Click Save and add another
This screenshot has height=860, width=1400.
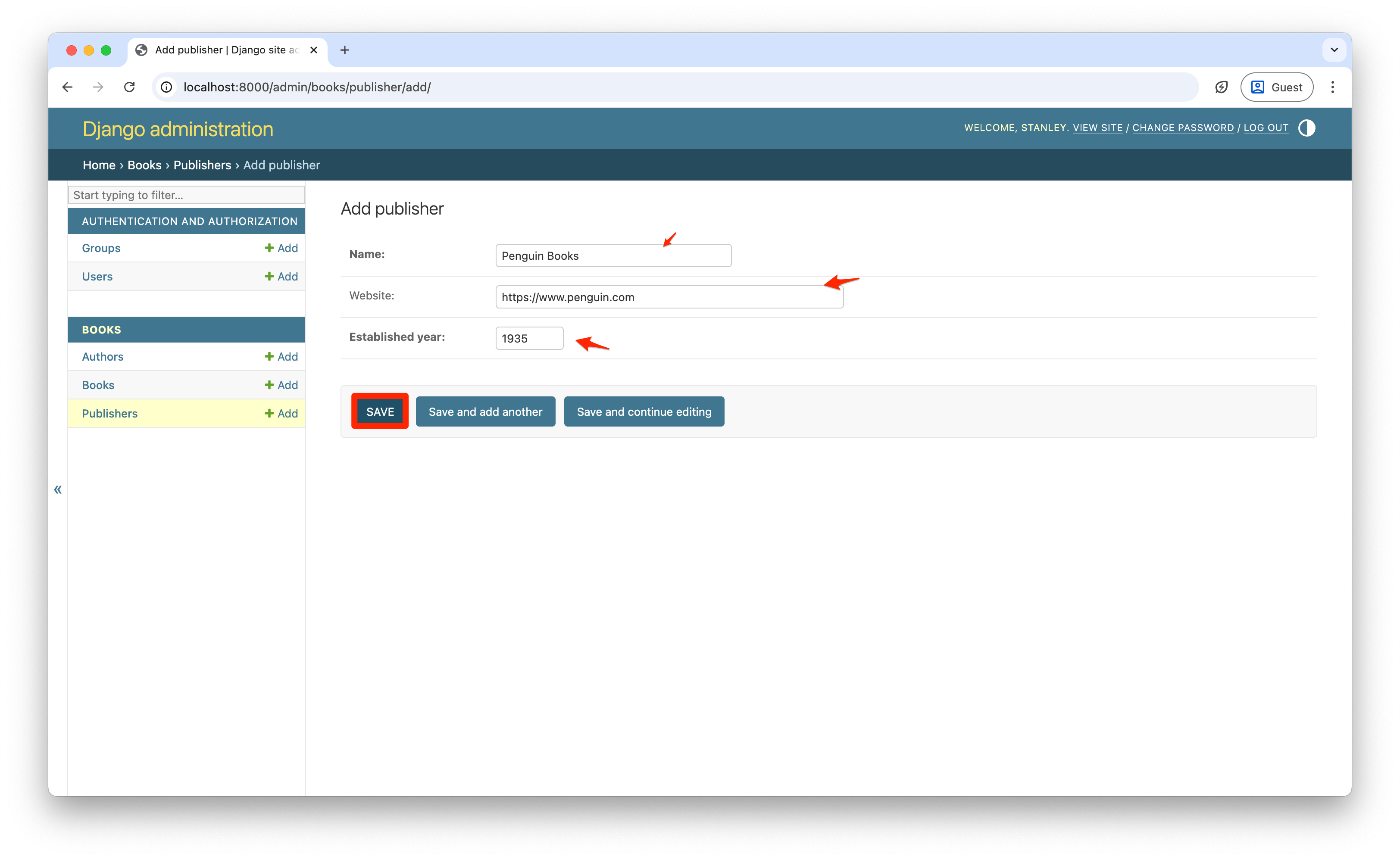point(485,411)
